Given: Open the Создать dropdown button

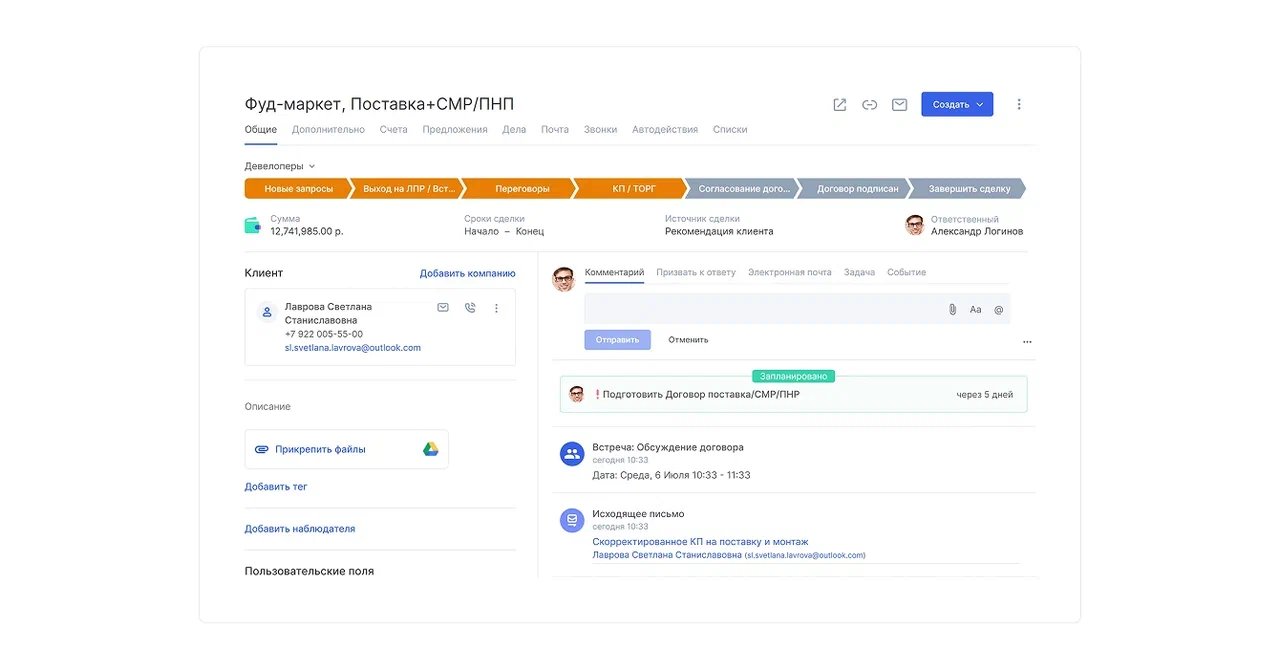Looking at the screenshot, I should [957, 105].
